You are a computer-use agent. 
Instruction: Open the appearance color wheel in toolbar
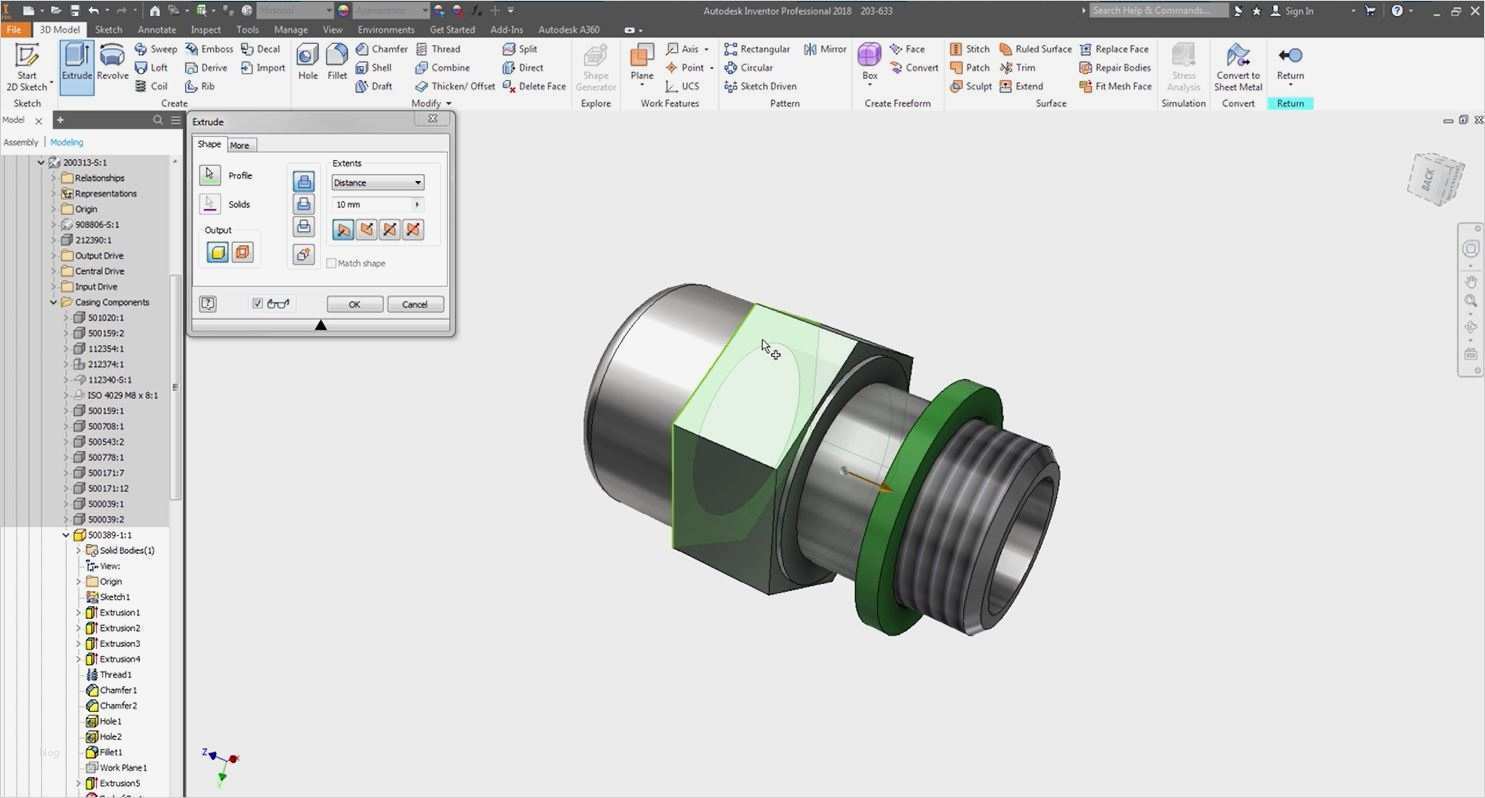coord(344,11)
